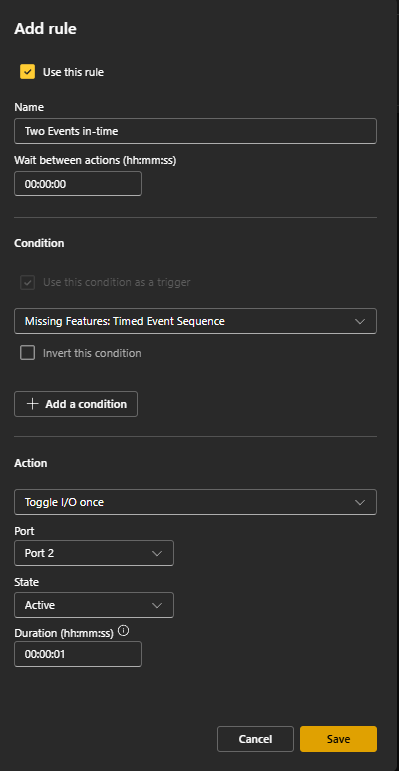Viewport: 399px width, 771px height.
Task: Click the Add a condition button
Action: coord(76,404)
